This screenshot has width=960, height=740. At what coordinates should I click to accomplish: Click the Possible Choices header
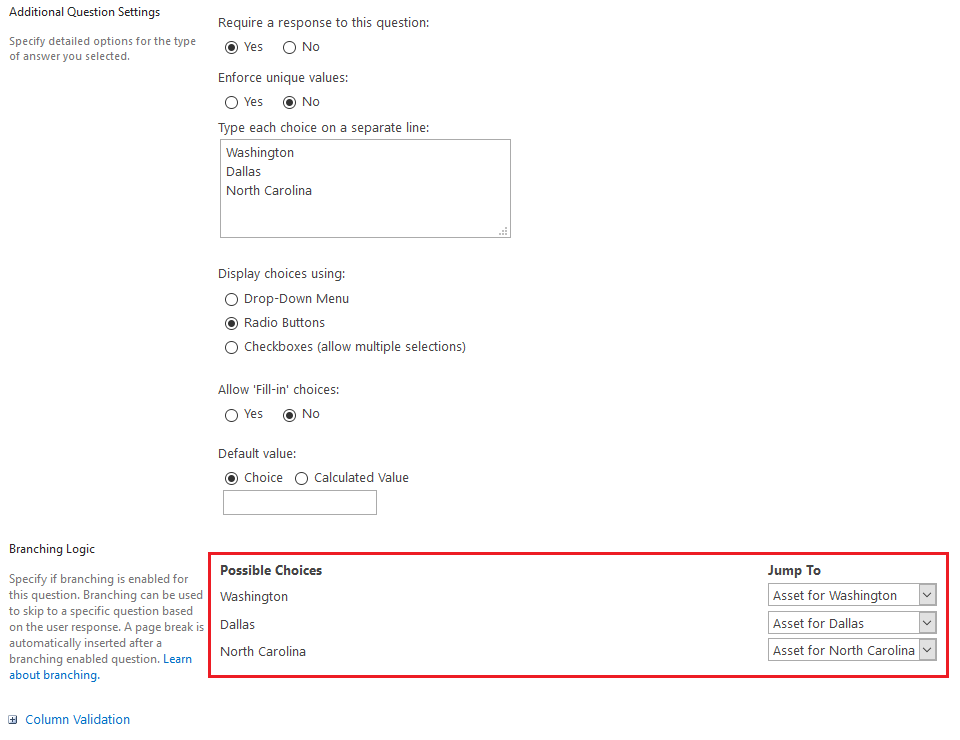[x=271, y=570]
